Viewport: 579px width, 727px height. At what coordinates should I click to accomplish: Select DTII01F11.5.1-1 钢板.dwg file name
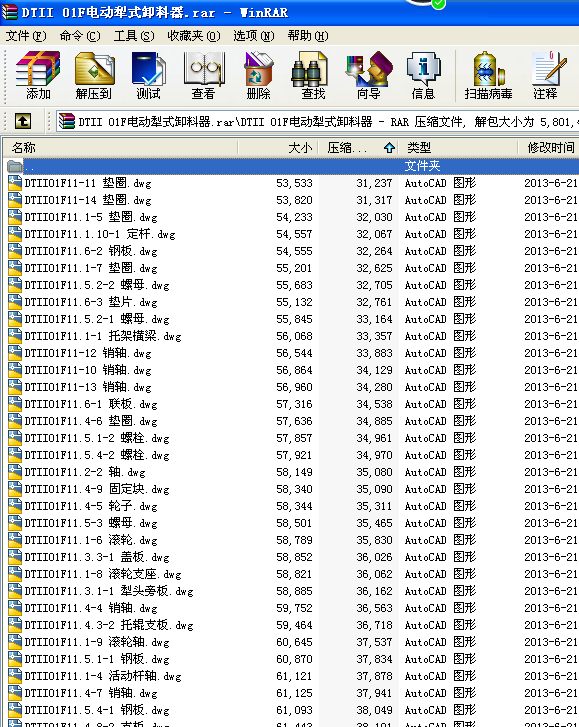pyautogui.click(x=97, y=659)
